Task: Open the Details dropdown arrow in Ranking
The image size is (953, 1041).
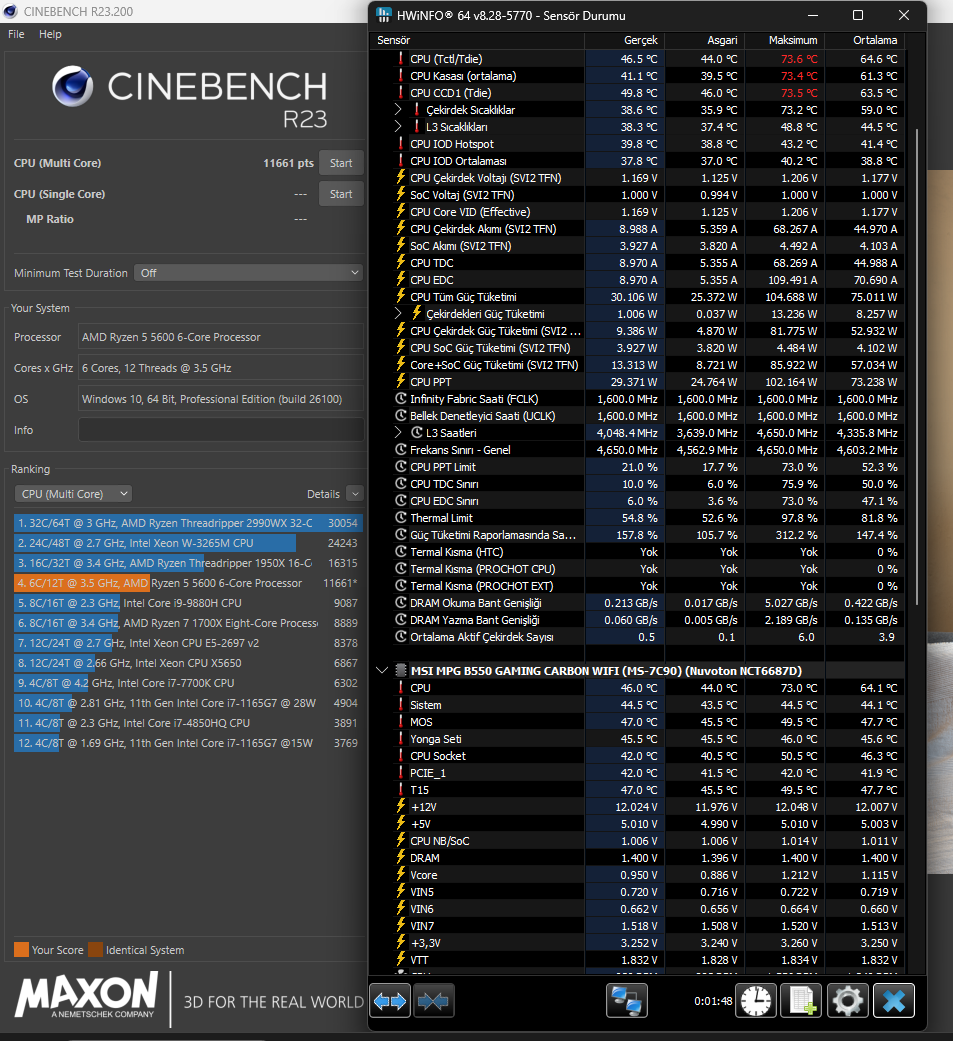Action: (355, 494)
